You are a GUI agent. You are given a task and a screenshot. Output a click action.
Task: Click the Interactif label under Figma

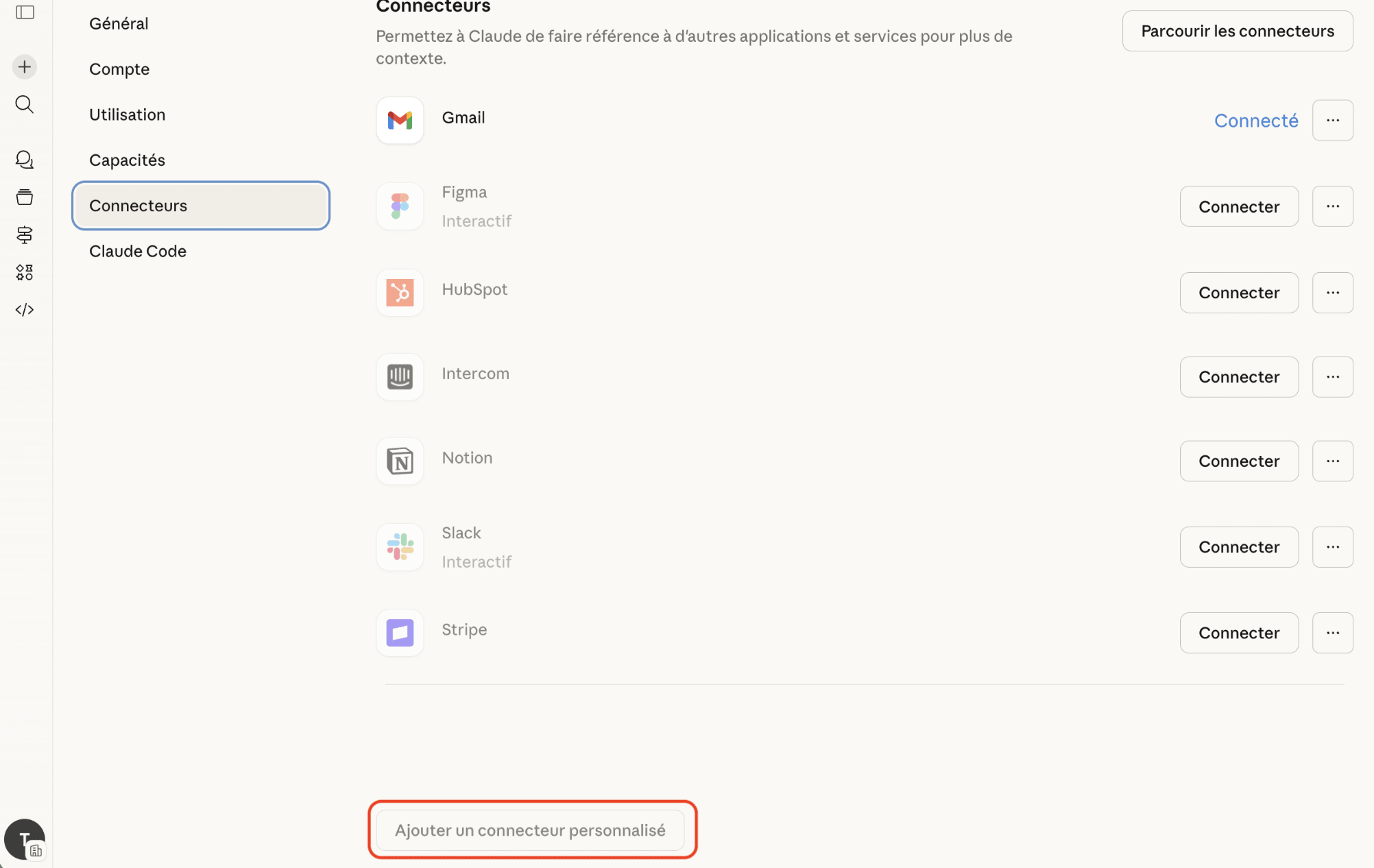[x=477, y=221]
